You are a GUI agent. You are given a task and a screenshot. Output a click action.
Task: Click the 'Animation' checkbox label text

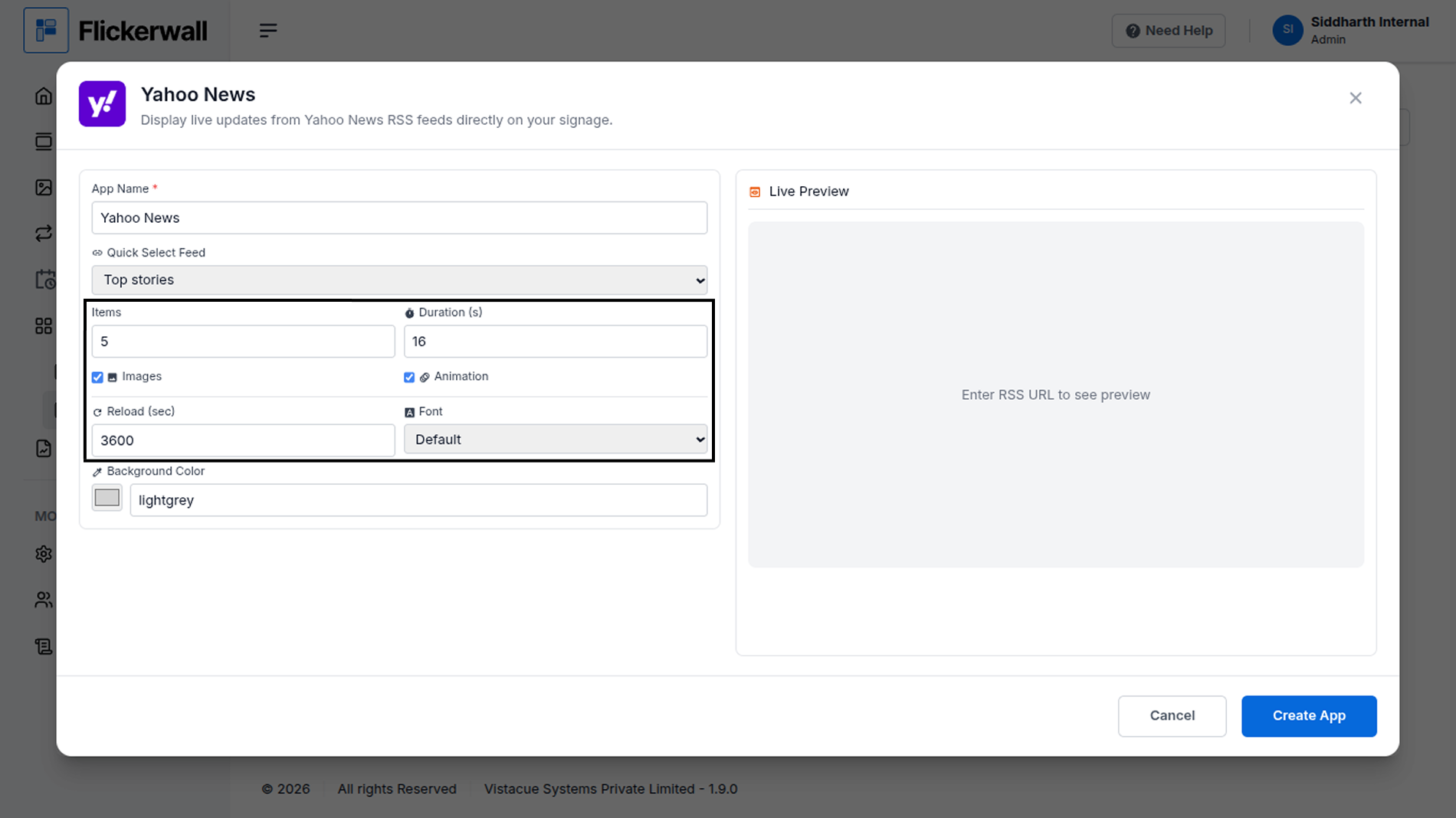(x=461, y=376)
